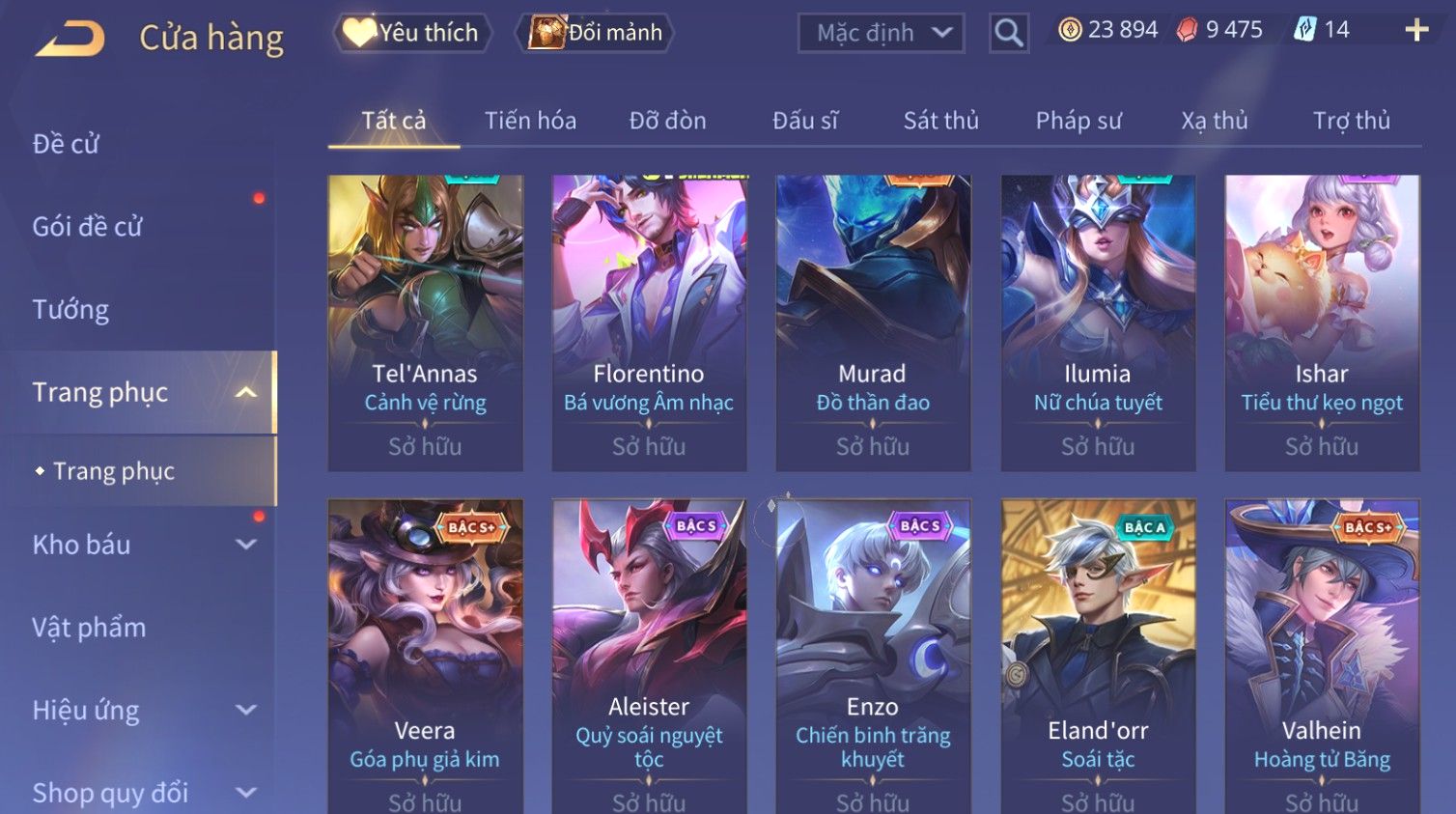Open the Mặc định sort dropdown
Viewport: 1456px width, 814px height.
pos(881,33)
